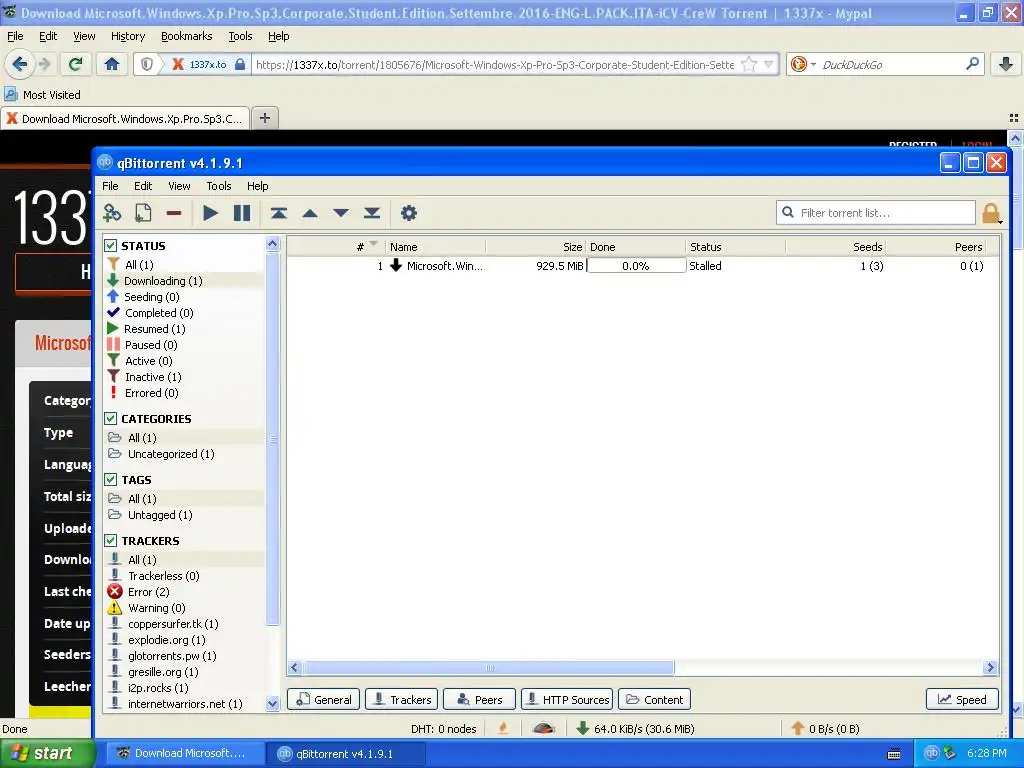Switch to the Content tab
Screen dimensions: 1024x768
coord(654,699)
